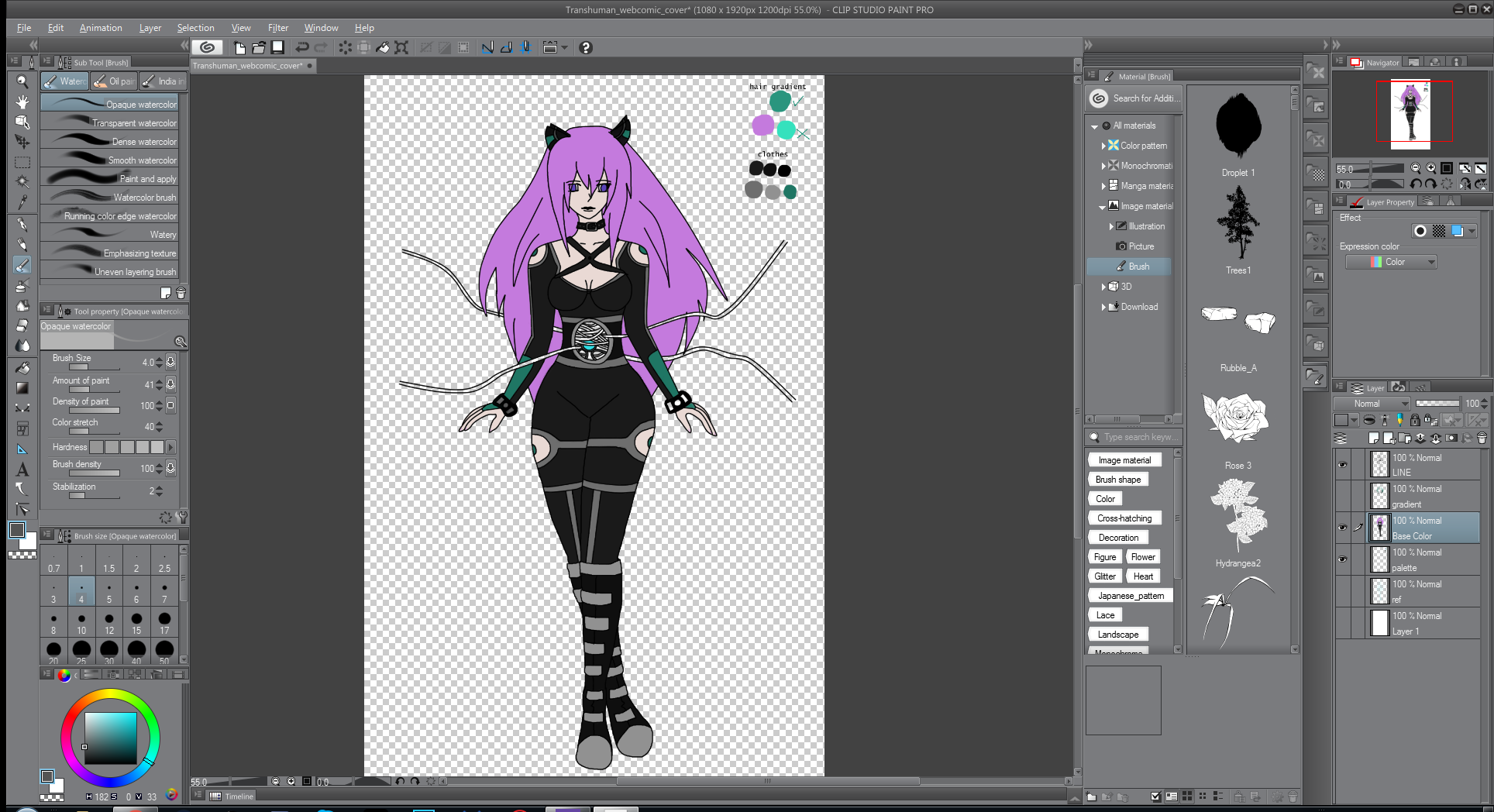This screenshot has height=812, width=1494.
Task: Select the Hand move tool
Action: 22,102
